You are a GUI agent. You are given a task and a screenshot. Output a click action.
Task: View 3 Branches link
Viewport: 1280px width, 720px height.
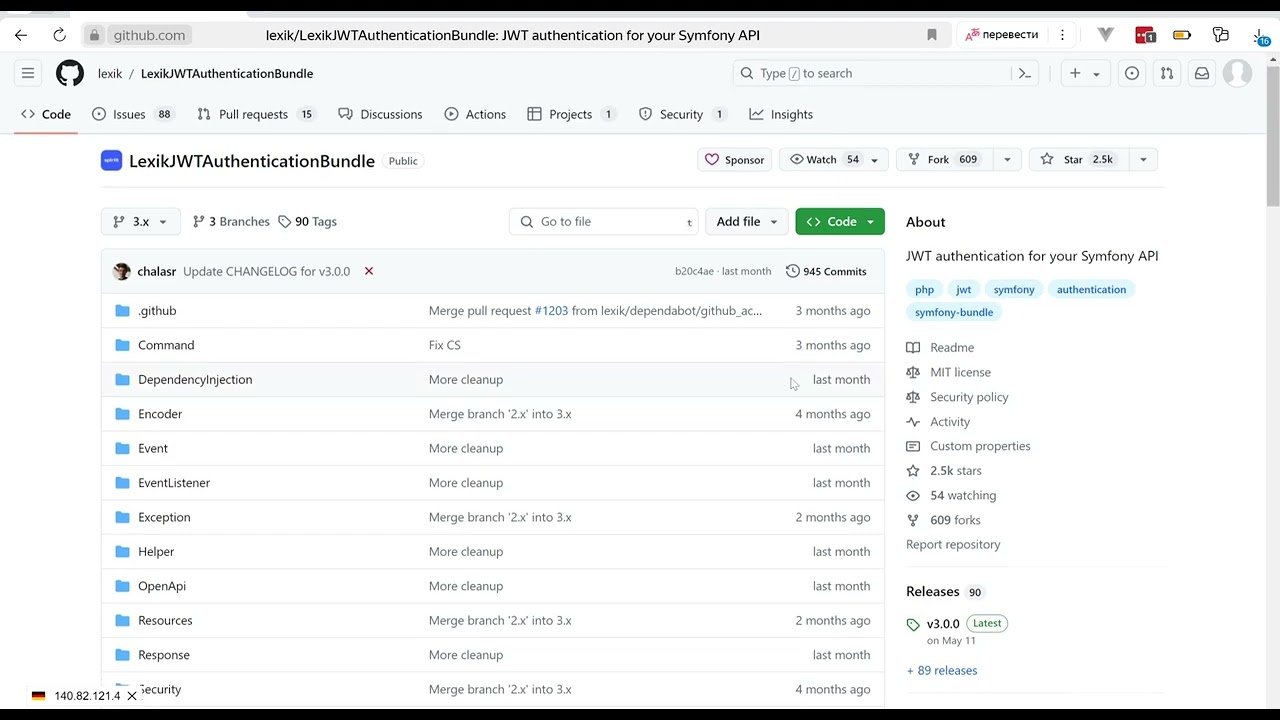tap(231, 222)
